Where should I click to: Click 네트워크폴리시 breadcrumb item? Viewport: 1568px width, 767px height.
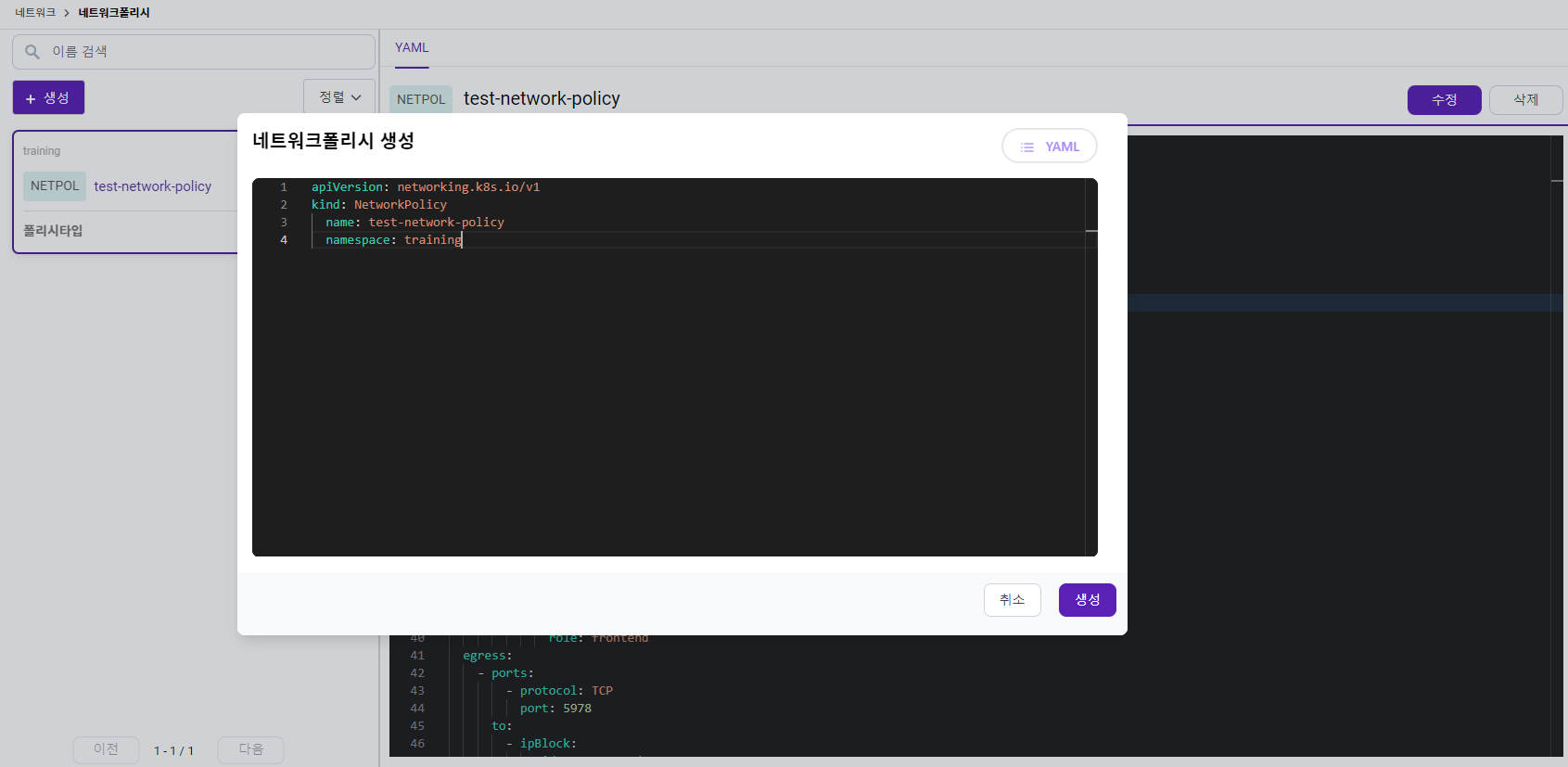(114, 13)
